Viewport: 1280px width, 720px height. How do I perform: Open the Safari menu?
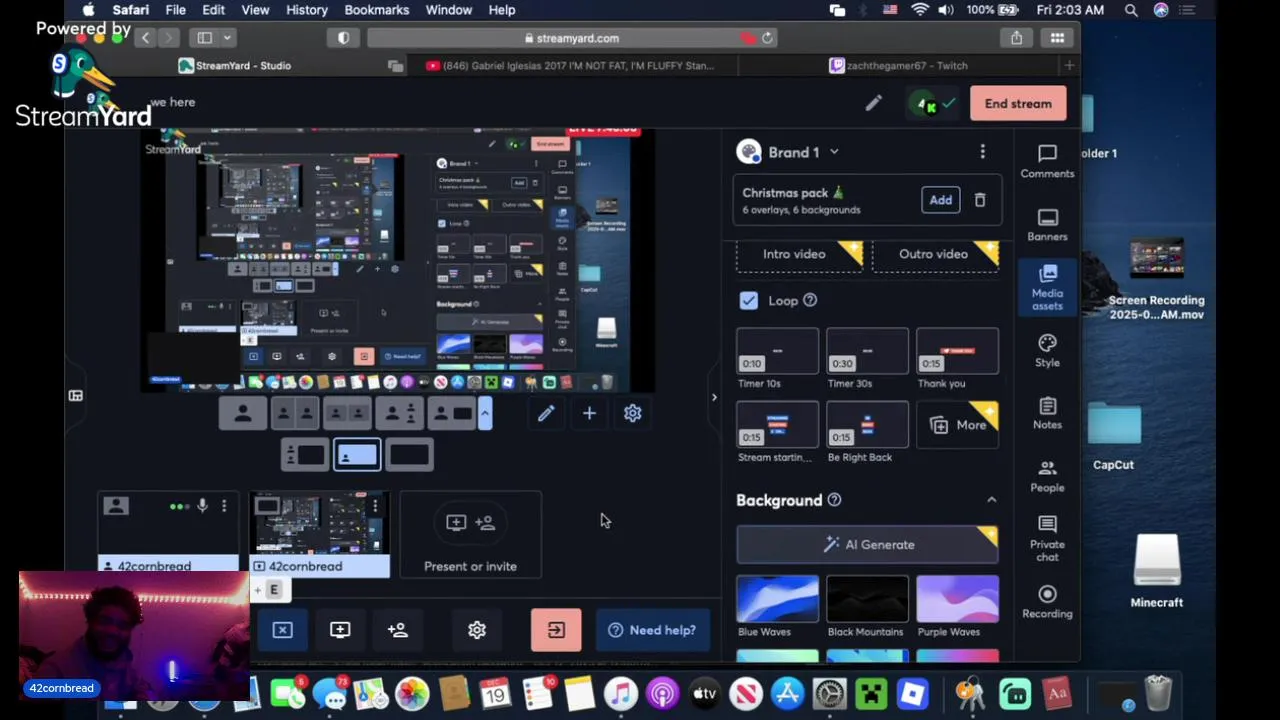[x=131, y=10]
